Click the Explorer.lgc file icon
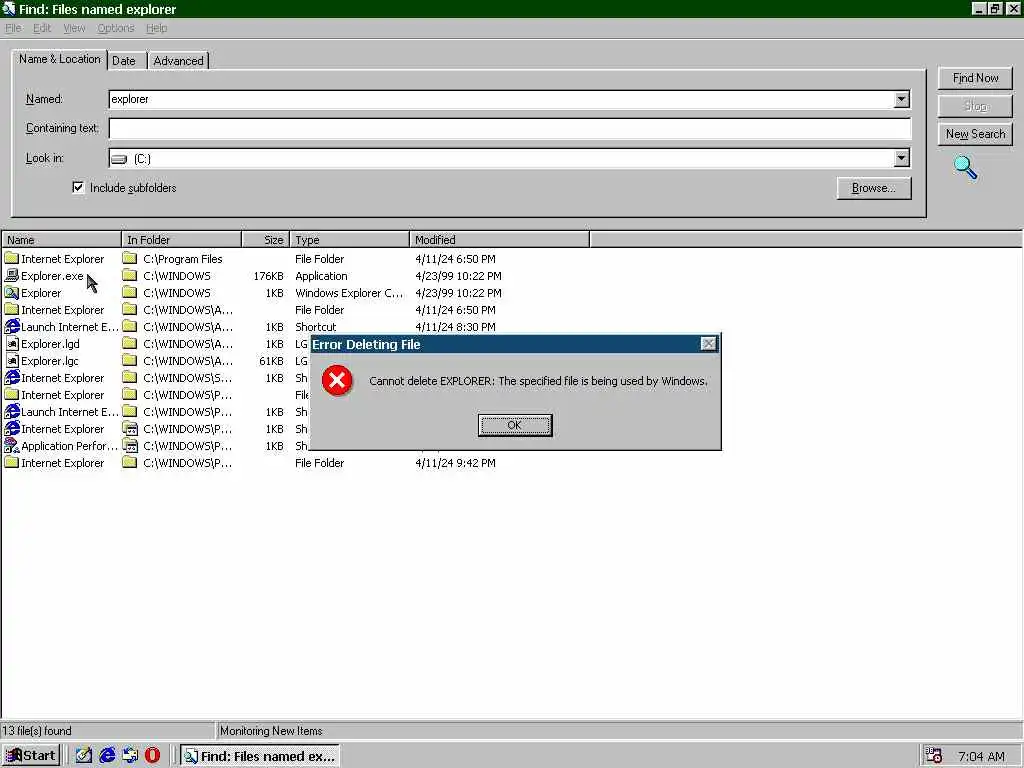 click(x=12, y=360)
